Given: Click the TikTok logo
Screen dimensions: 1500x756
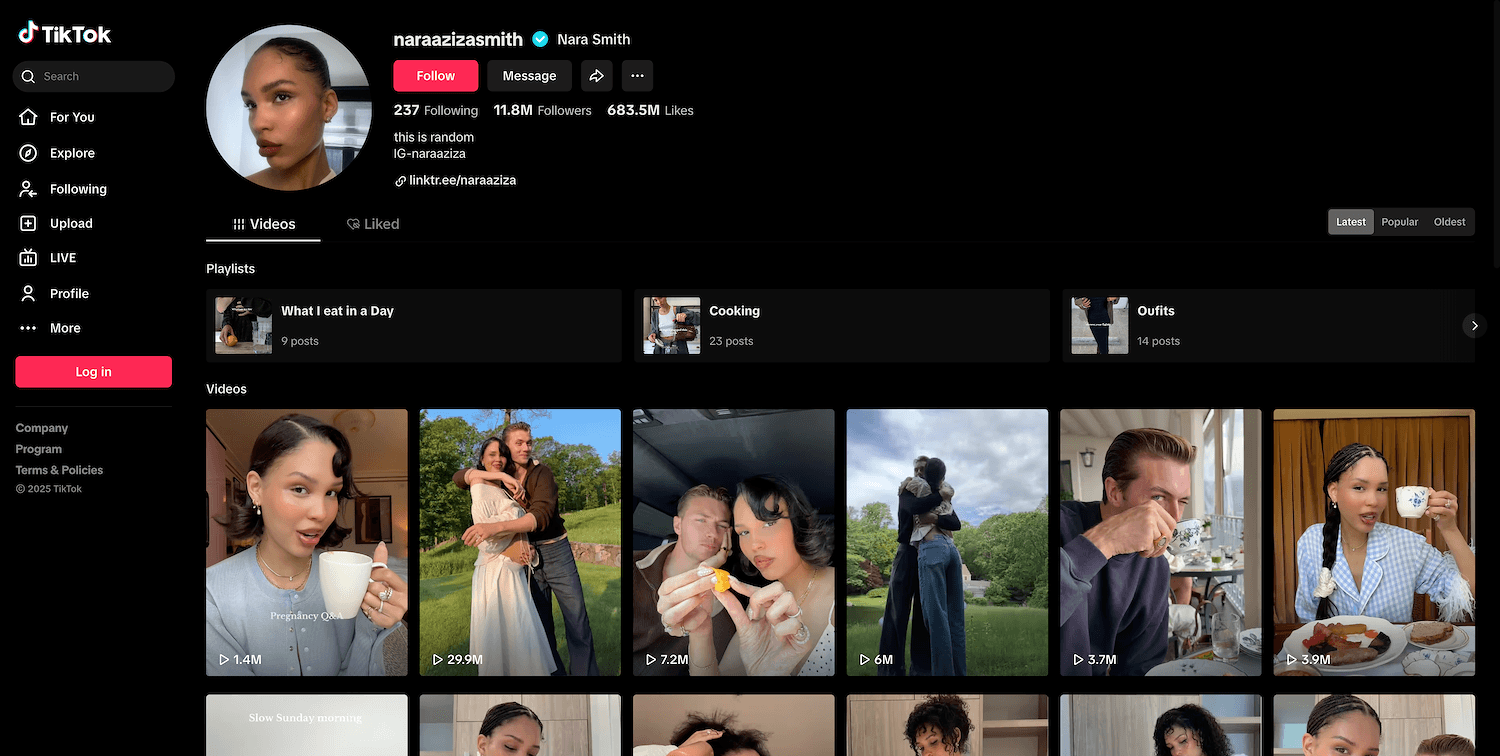Looking at the screenshot, I should click(65, 34).
